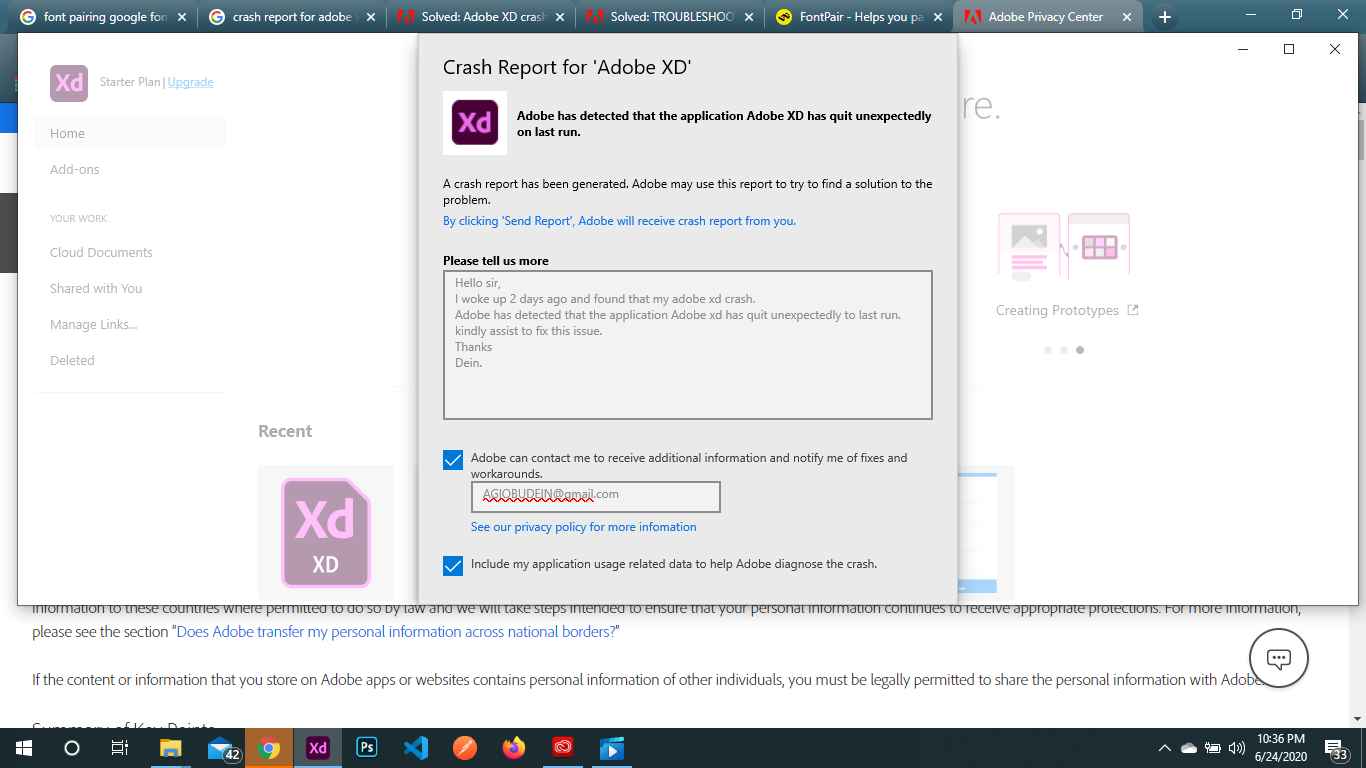
Task: Switch to Google Chrome on the taskbar
Action: coord(269,748)
